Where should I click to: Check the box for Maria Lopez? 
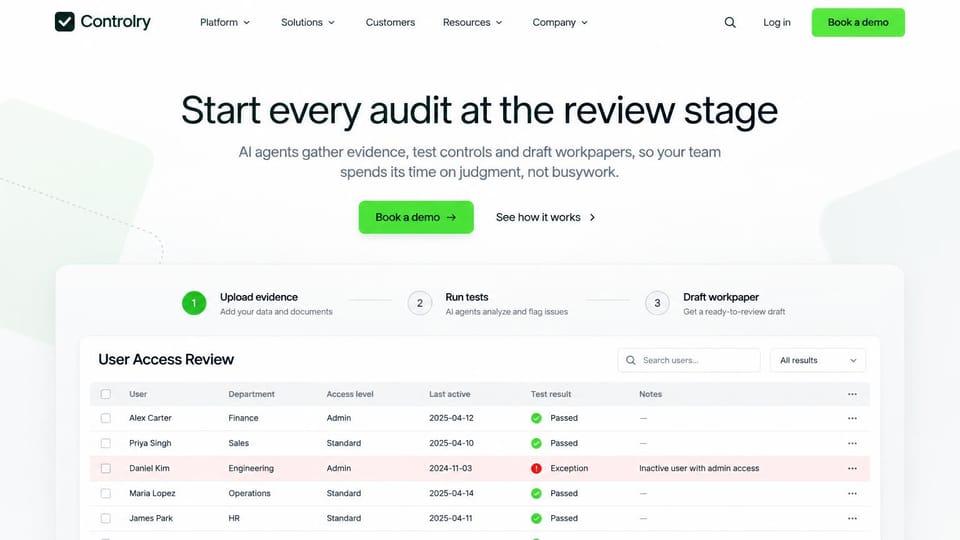pyautogui.click(x=106, y=493)
